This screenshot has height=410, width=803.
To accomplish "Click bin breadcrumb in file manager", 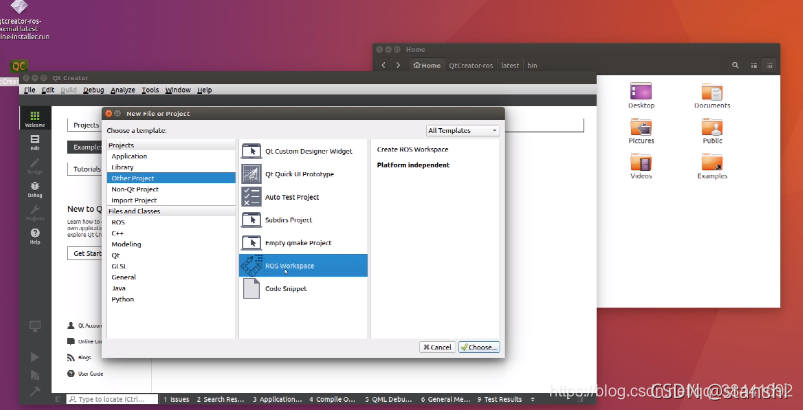I will click(532, 66).
